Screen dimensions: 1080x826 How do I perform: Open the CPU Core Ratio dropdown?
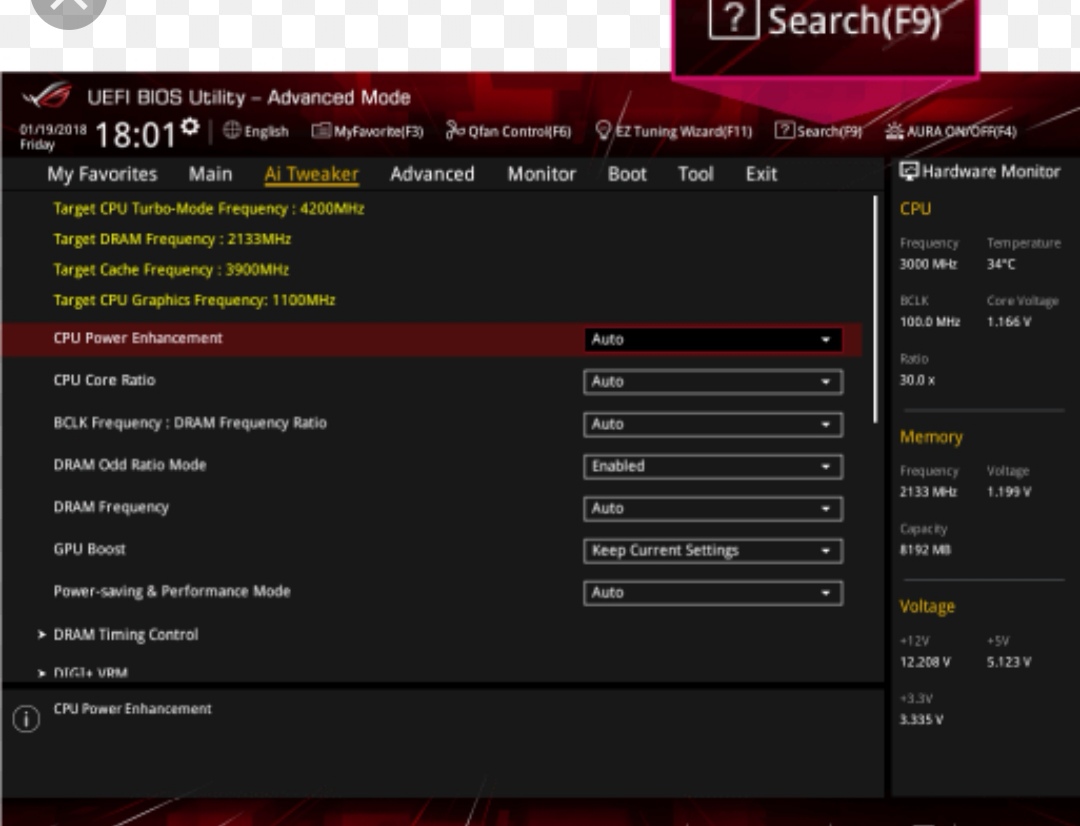click(x=712, y=382)
